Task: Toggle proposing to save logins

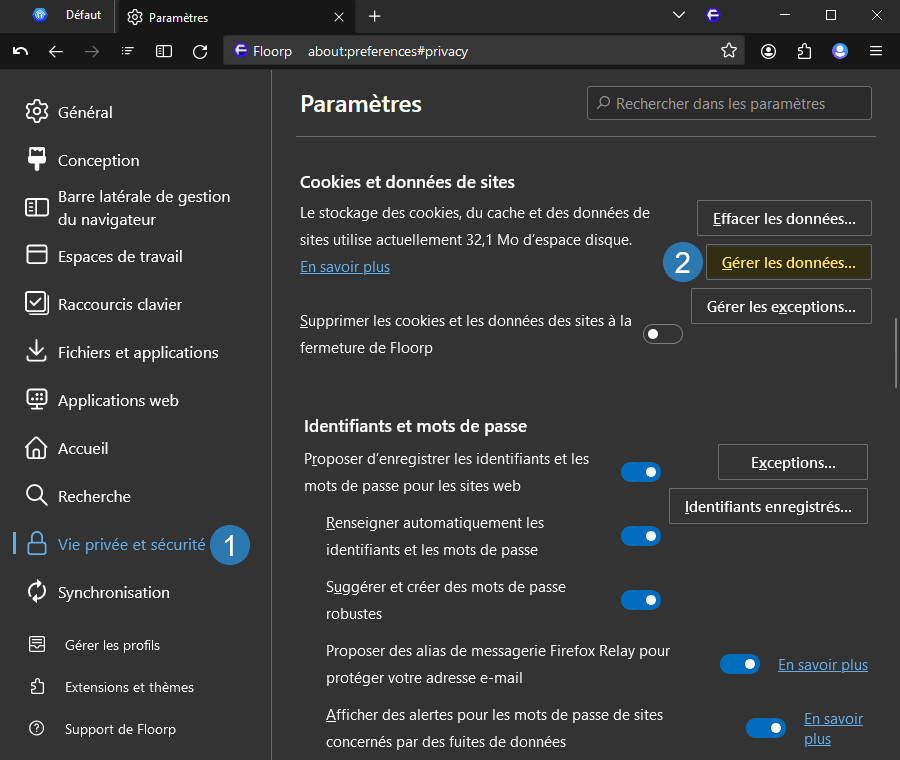Action: click(x=641, y=472)
